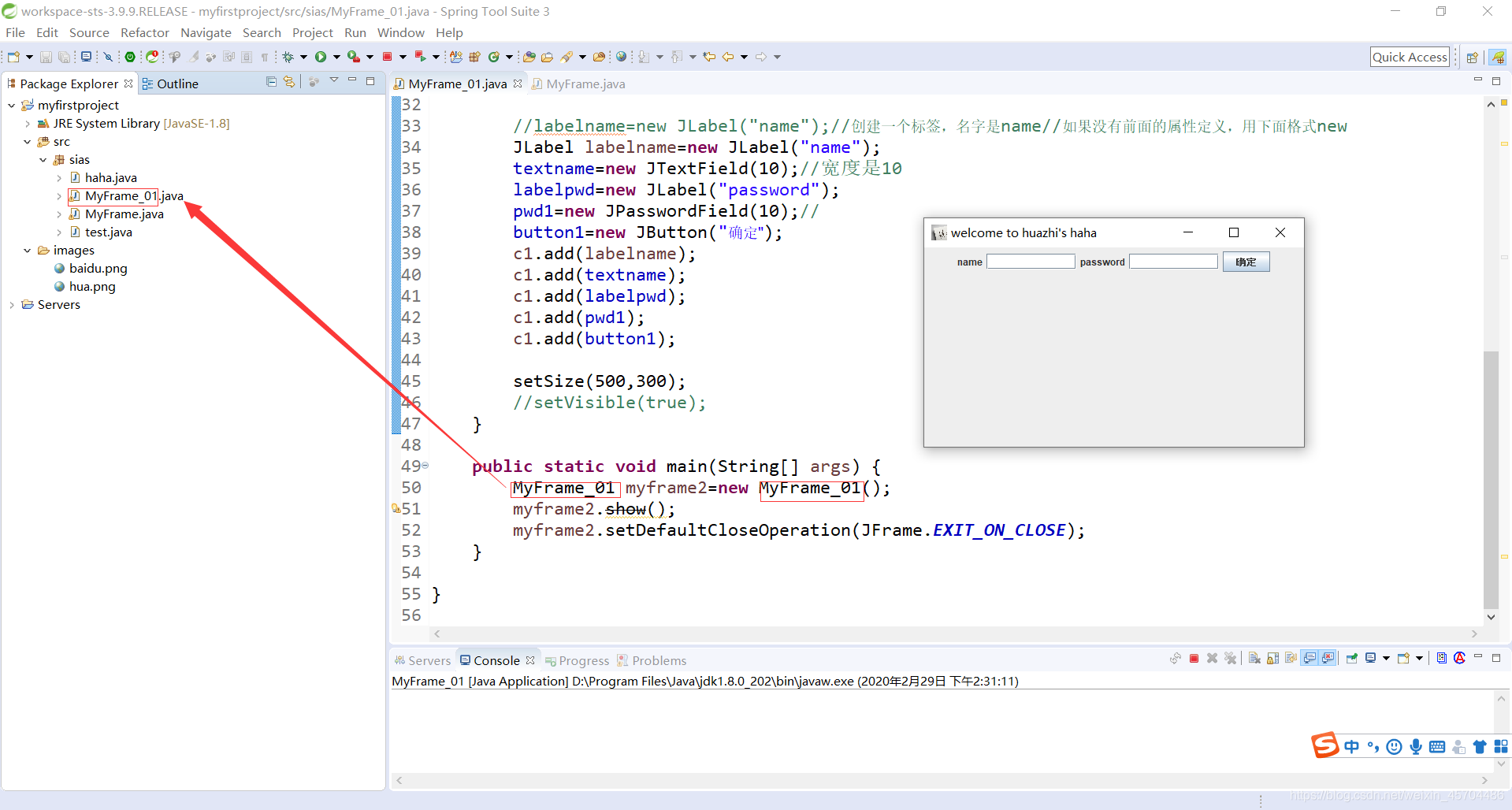Open the Window menu

tap(400, 32)
